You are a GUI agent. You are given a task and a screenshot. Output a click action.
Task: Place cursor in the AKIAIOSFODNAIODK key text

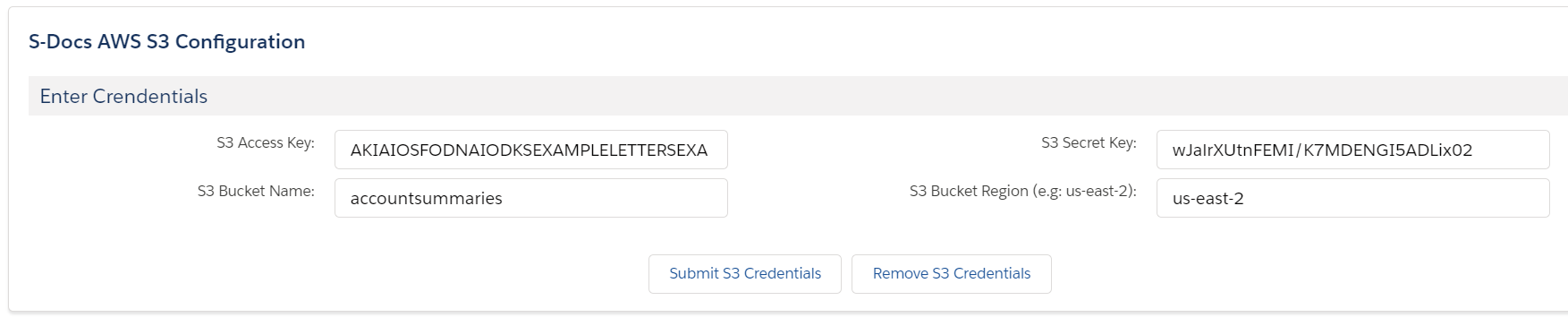tap(529, 150)
